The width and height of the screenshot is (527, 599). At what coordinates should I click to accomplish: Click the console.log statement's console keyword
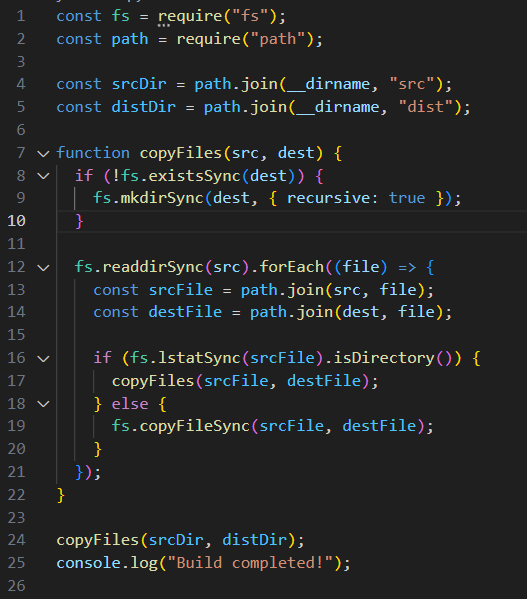pyautogui.click(x=88, y=563)
